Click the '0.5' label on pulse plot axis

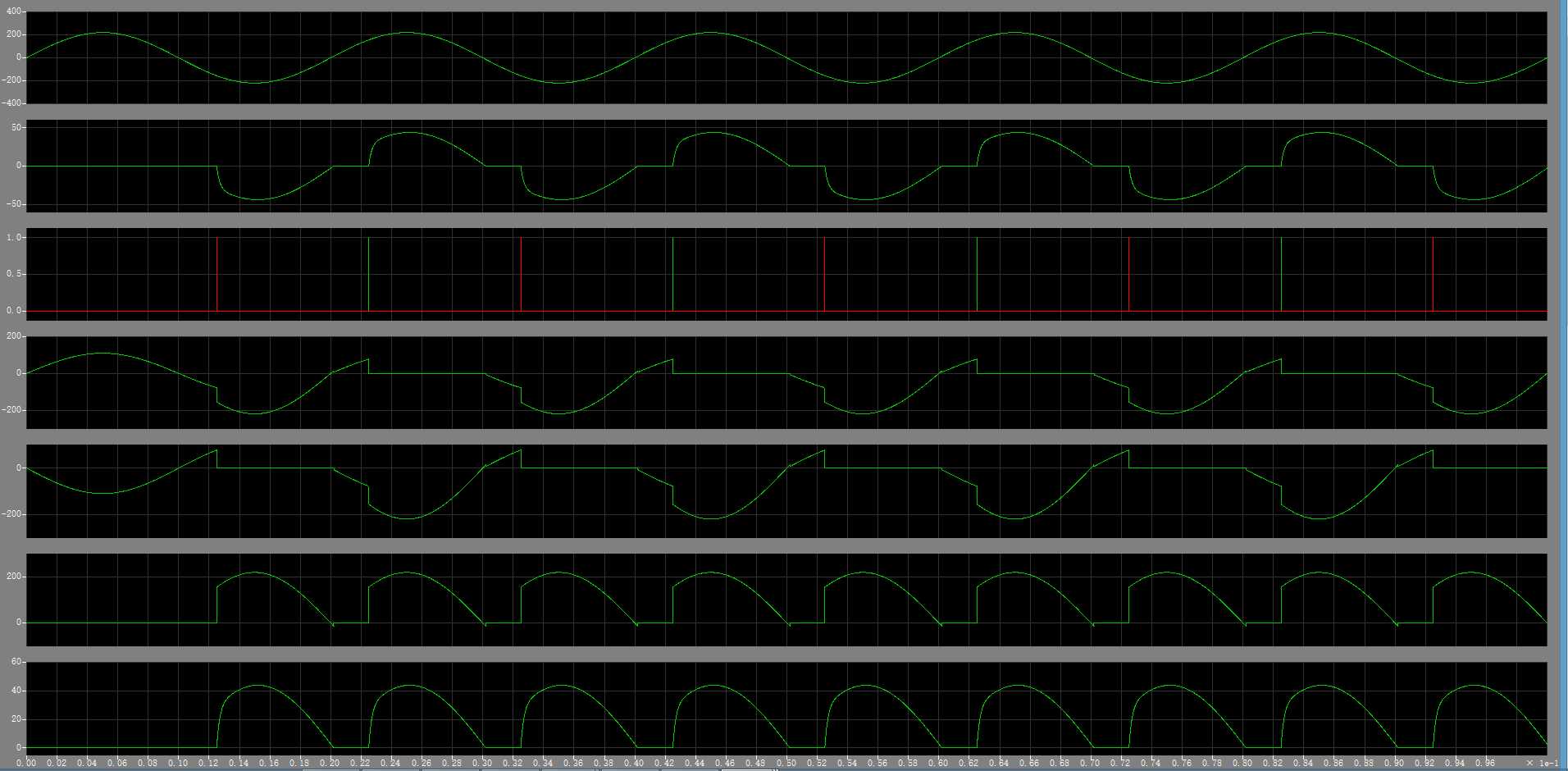coord(14,274)
